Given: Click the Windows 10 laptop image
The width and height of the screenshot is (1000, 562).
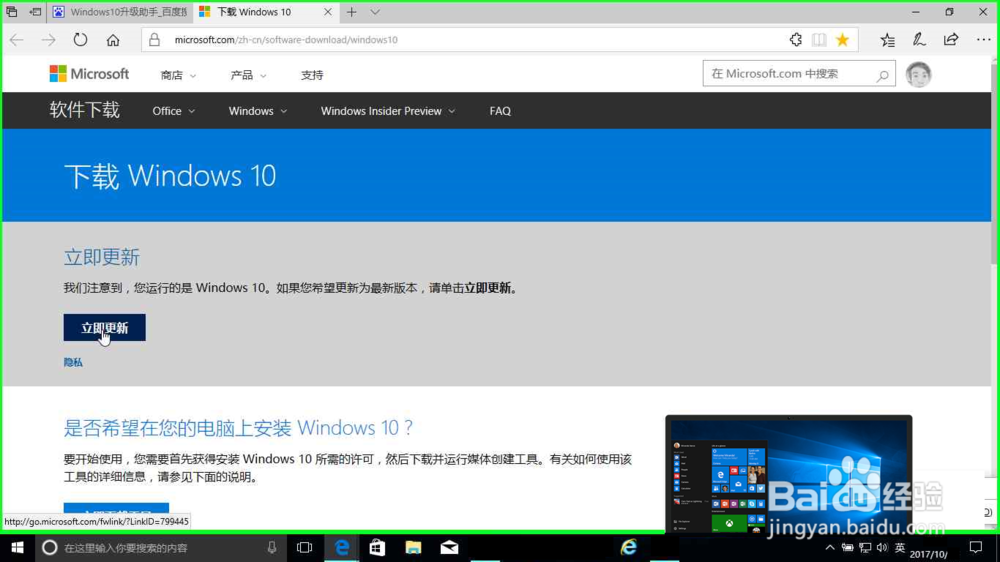Looking at the screenshot, I should pyautogui.click(x=789, y=473).
